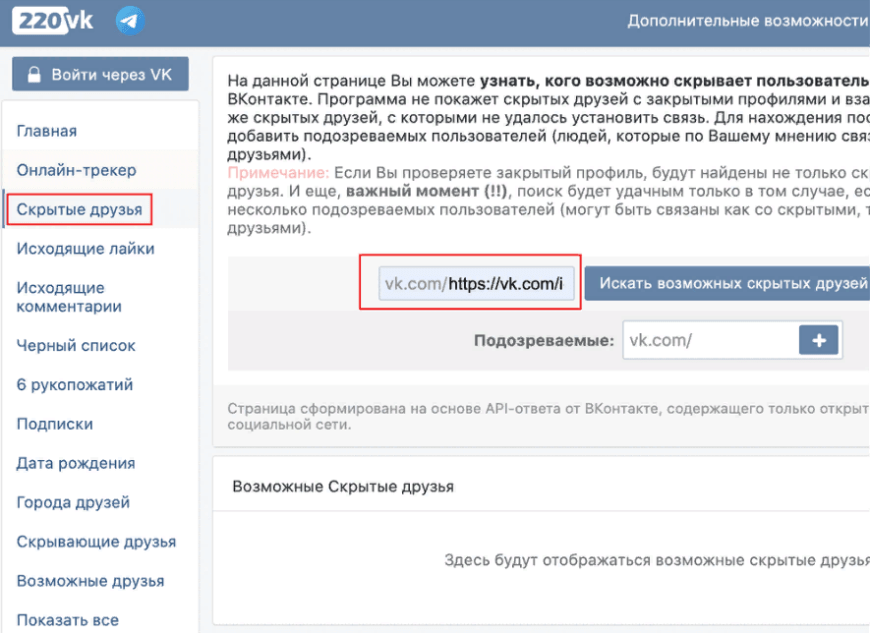Screen dimensions: 870x633
Task: Click the plus button to add a suspect
Action: (818, 340)
